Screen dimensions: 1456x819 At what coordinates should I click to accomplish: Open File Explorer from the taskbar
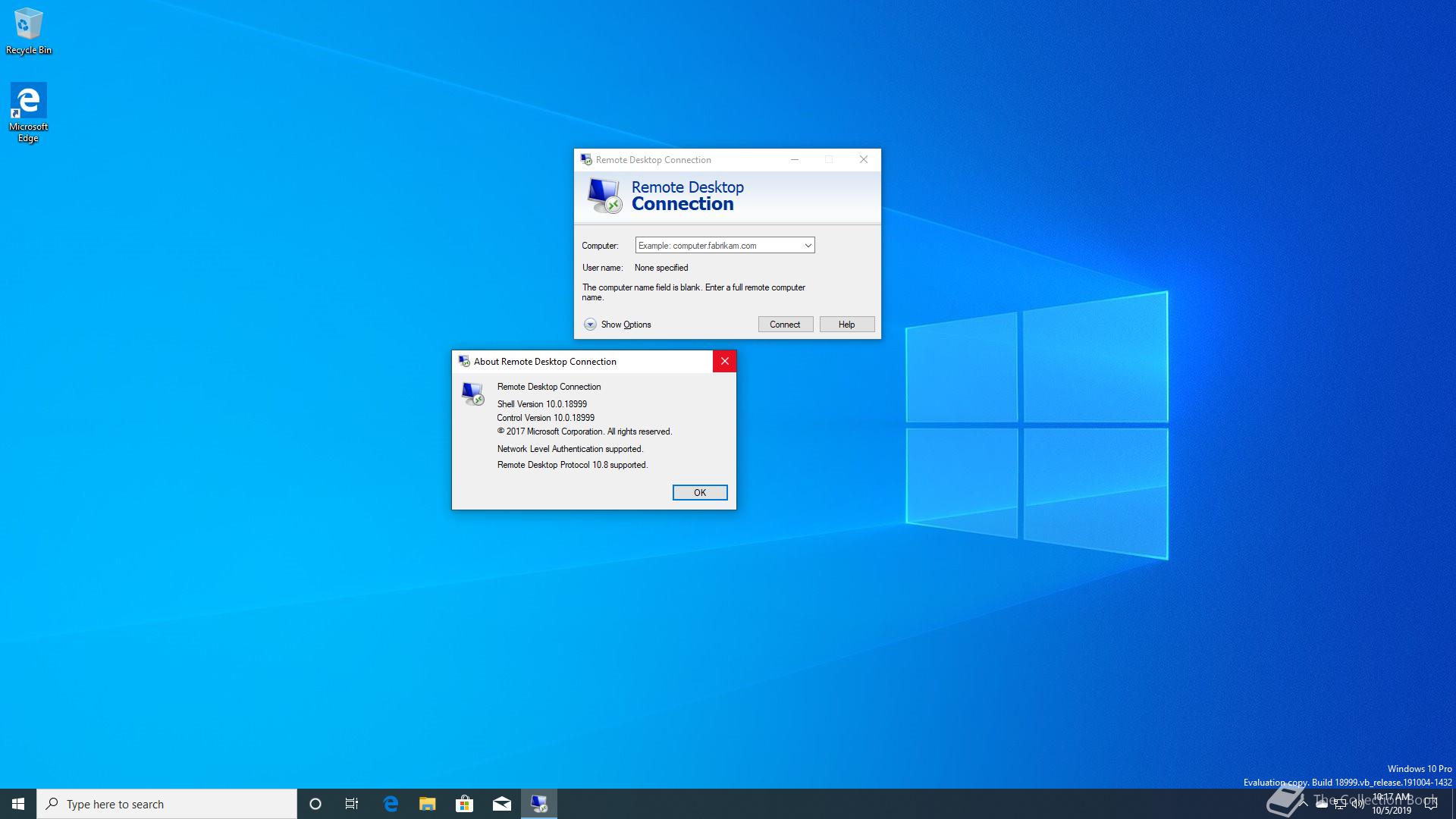tap(428, 804)
